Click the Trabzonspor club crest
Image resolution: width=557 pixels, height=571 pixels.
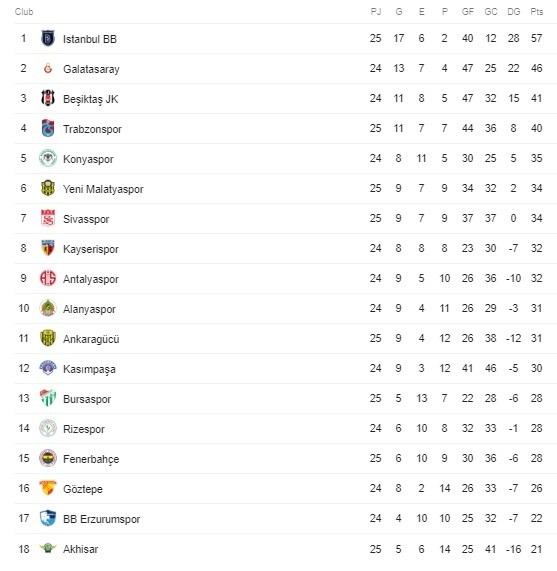point(48,128)
